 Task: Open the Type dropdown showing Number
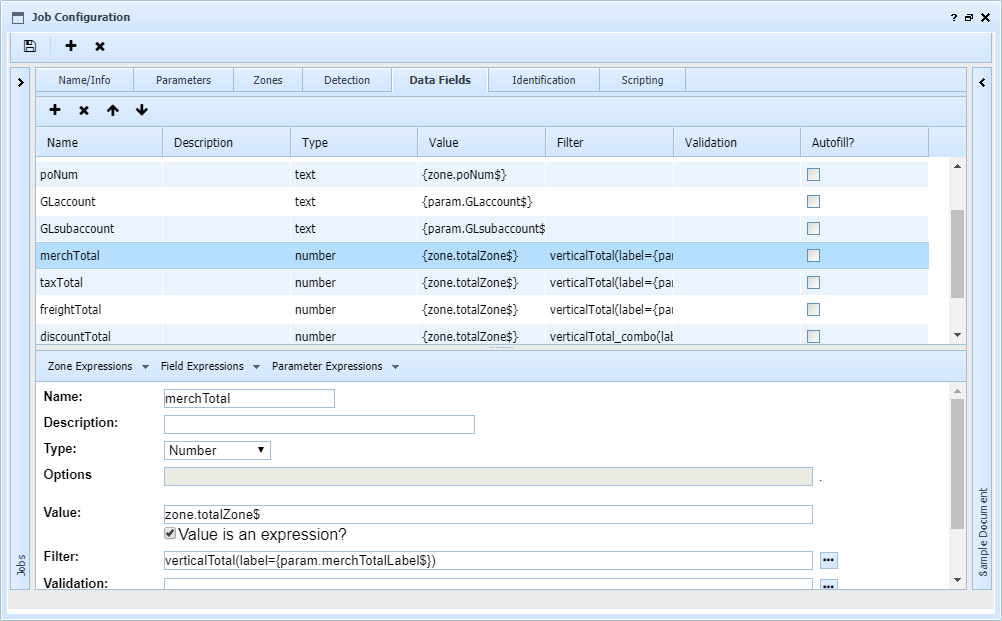[x=217, y=450]
